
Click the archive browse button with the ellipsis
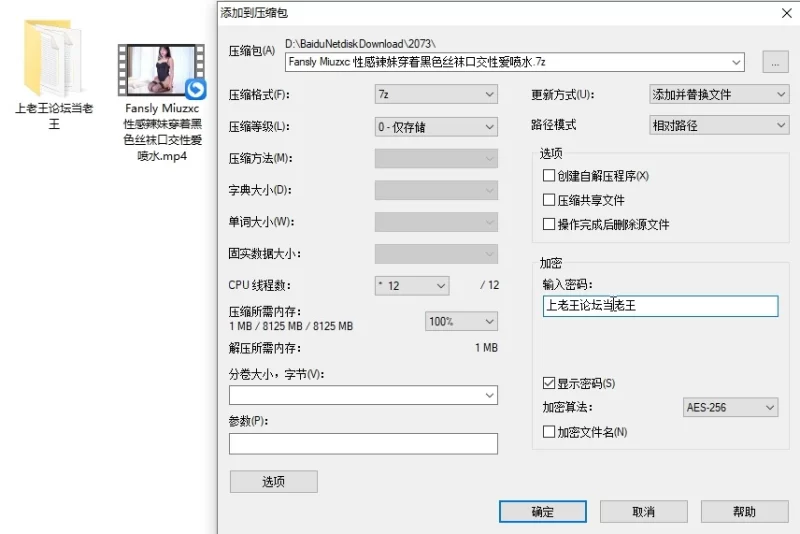pyautogui.click(x=775, y=62)
